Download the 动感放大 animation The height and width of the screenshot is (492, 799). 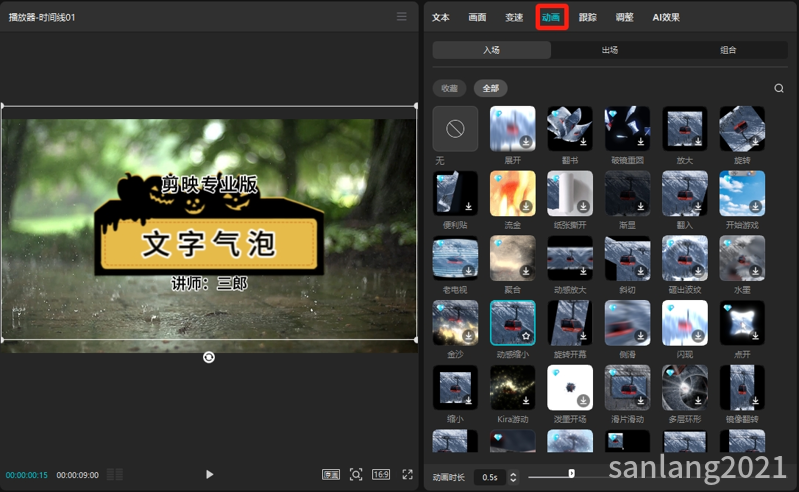pos(583,271)
